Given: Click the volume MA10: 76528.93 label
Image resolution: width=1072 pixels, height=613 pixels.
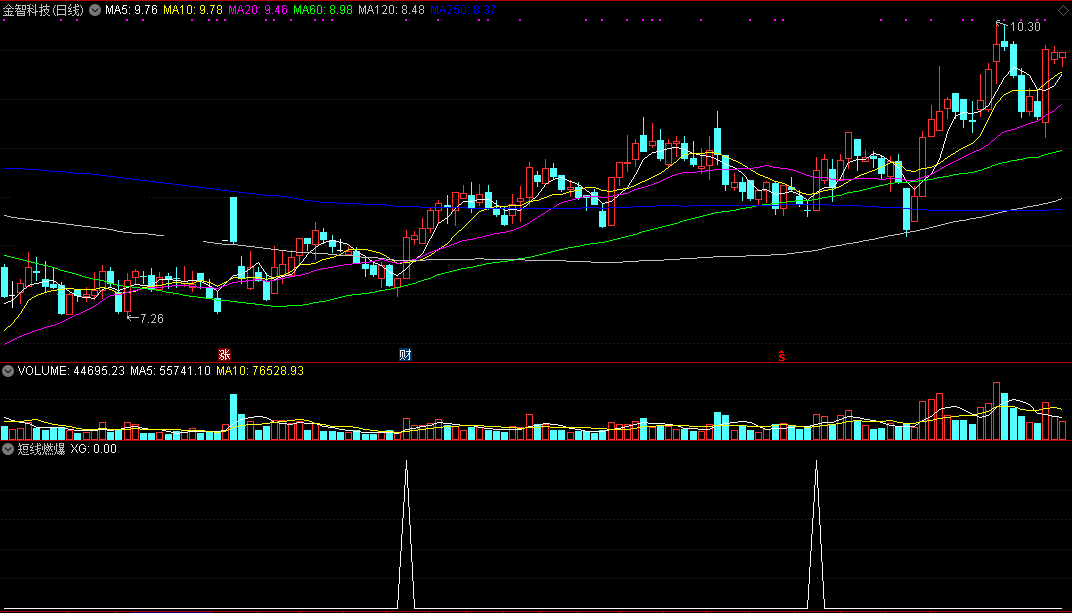Looking at the screenshot, I should pyautogui.click(x=260, y=371).
